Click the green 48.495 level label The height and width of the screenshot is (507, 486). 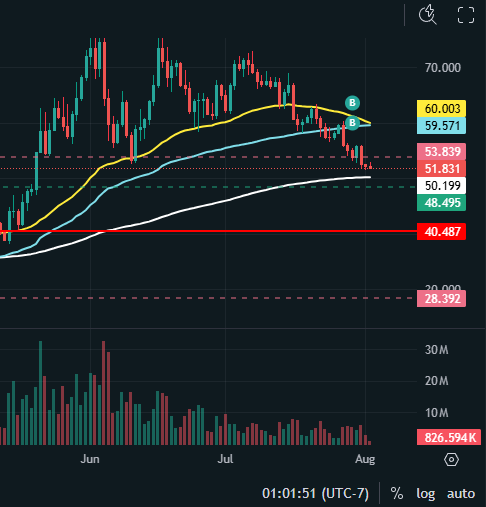pos(441,203)
